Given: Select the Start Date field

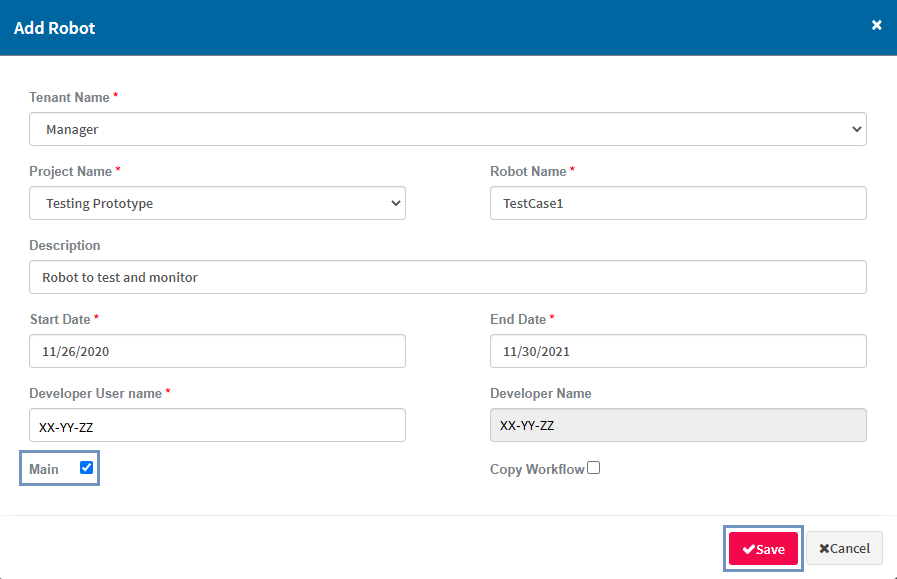Looking at the screenshot, I should click(217, 351).
